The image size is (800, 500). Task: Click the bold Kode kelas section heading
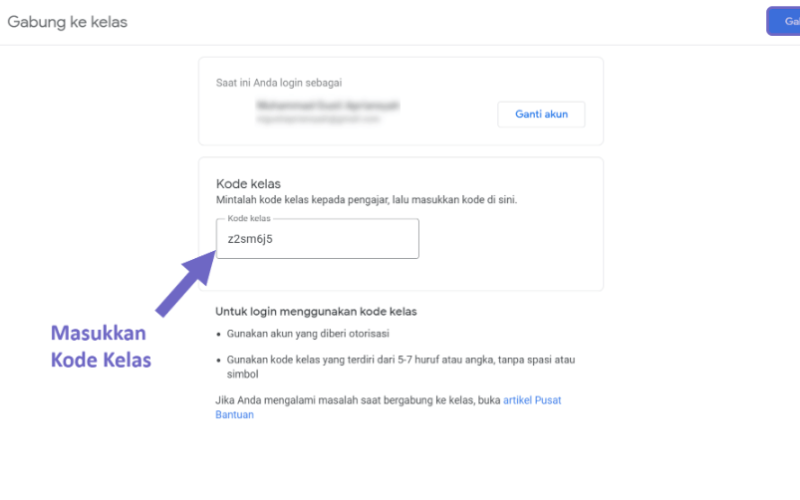click(248, 184)
